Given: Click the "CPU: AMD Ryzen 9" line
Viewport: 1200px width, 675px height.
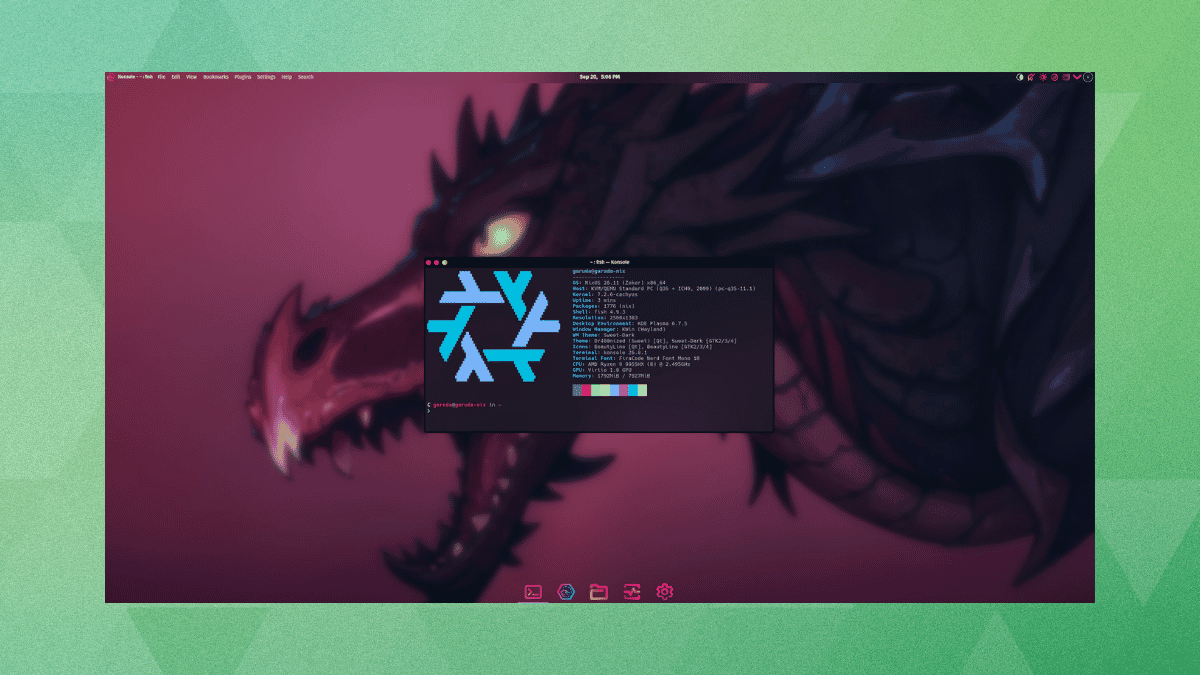Looking at the screenshot, I should point(631,364).
